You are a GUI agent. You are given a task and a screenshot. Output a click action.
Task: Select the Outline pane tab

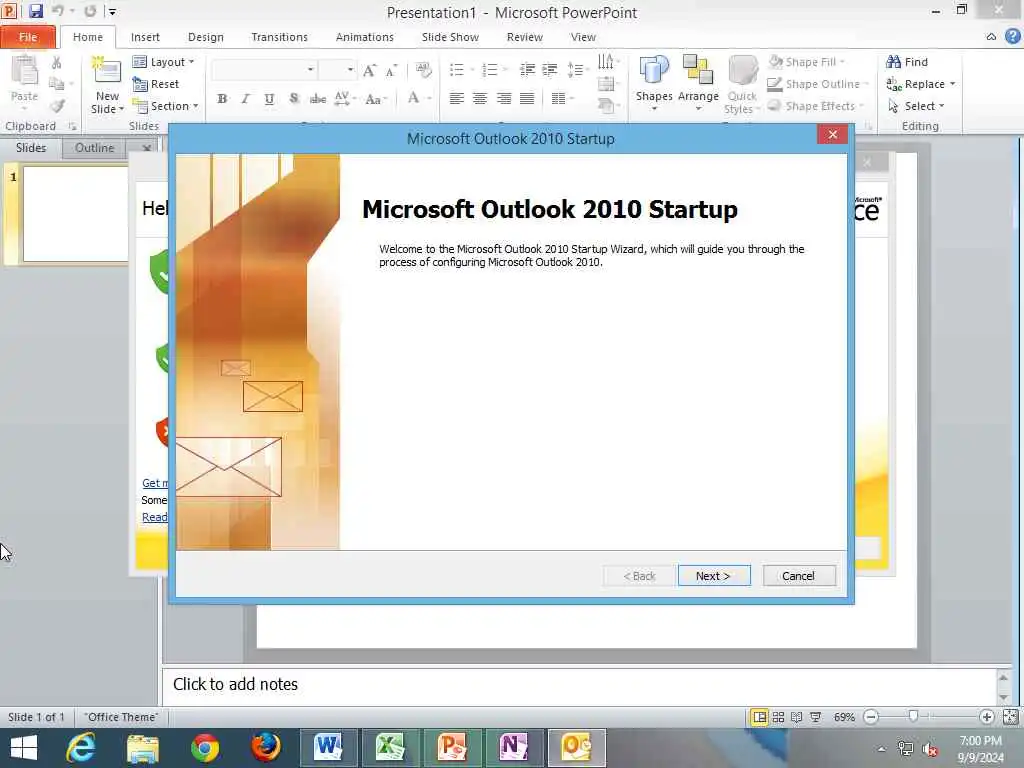95,148
